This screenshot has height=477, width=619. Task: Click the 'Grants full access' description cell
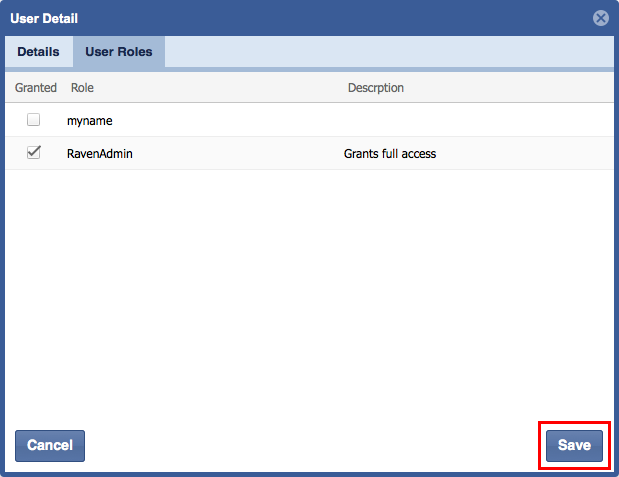click(x=390, y=154)
